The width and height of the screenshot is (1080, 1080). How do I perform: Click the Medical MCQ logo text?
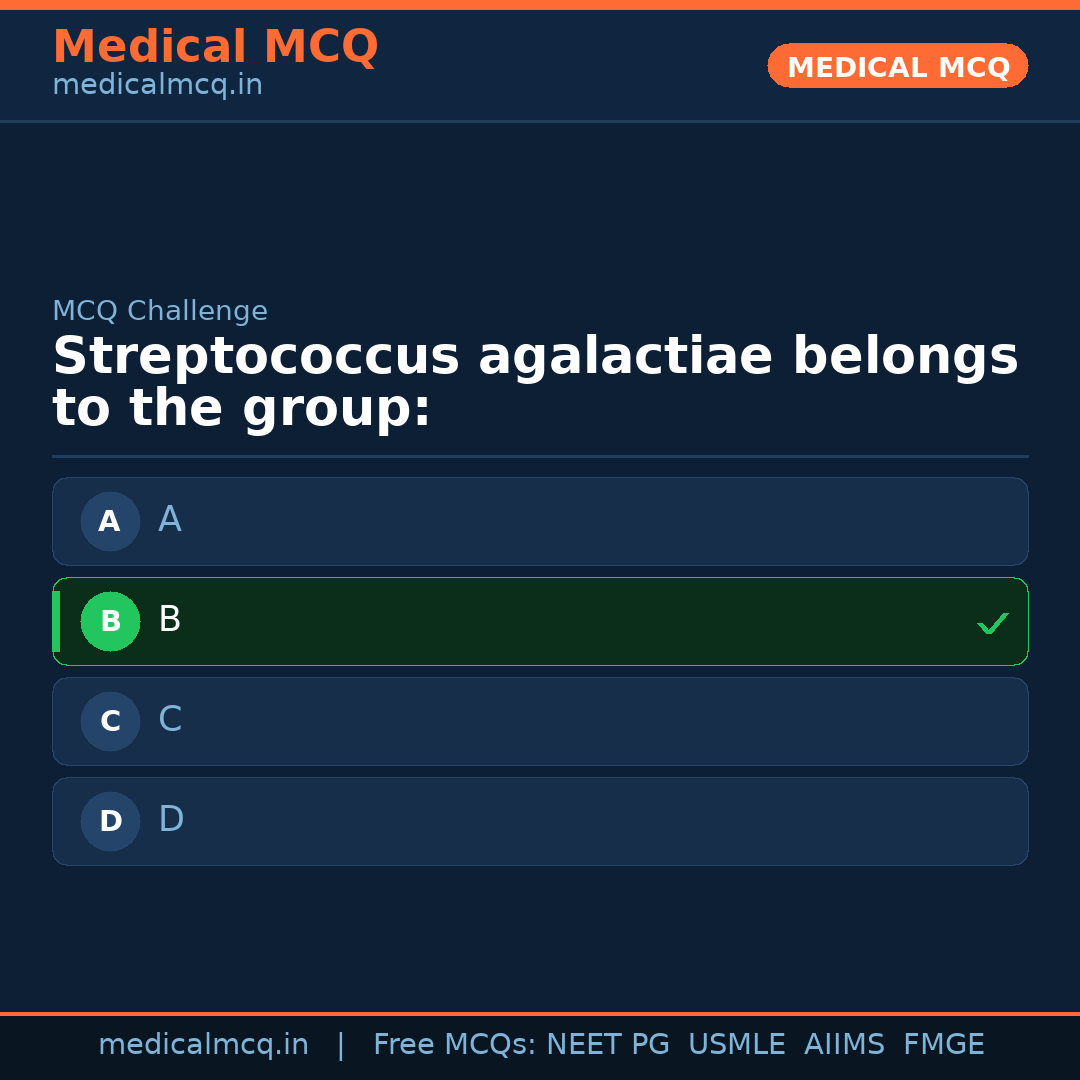(215, 46)
